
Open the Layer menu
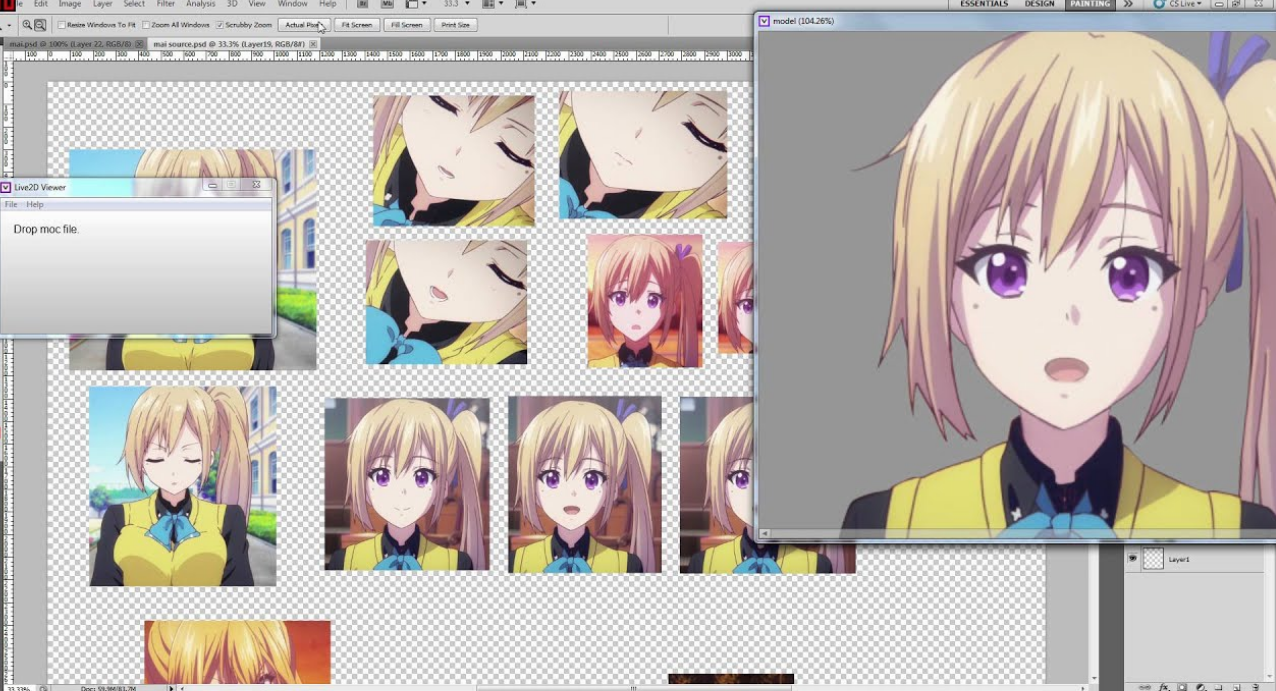click(103, 4)
